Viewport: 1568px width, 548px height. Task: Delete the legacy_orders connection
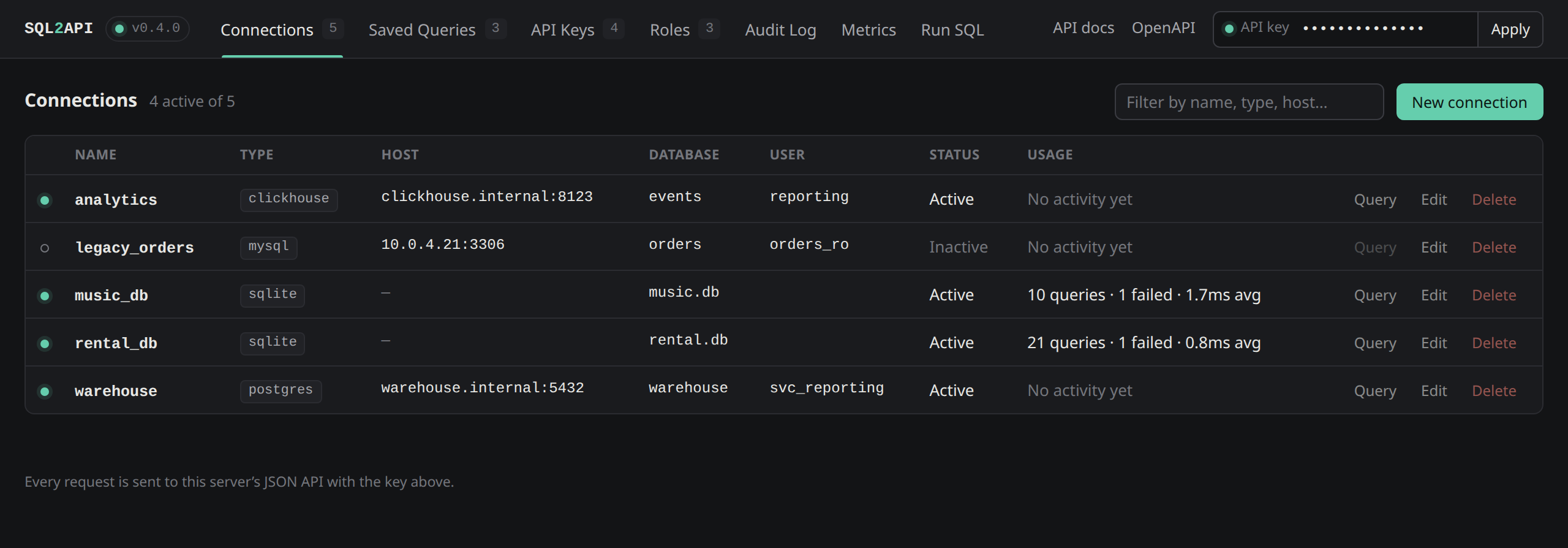point(1494,248)
